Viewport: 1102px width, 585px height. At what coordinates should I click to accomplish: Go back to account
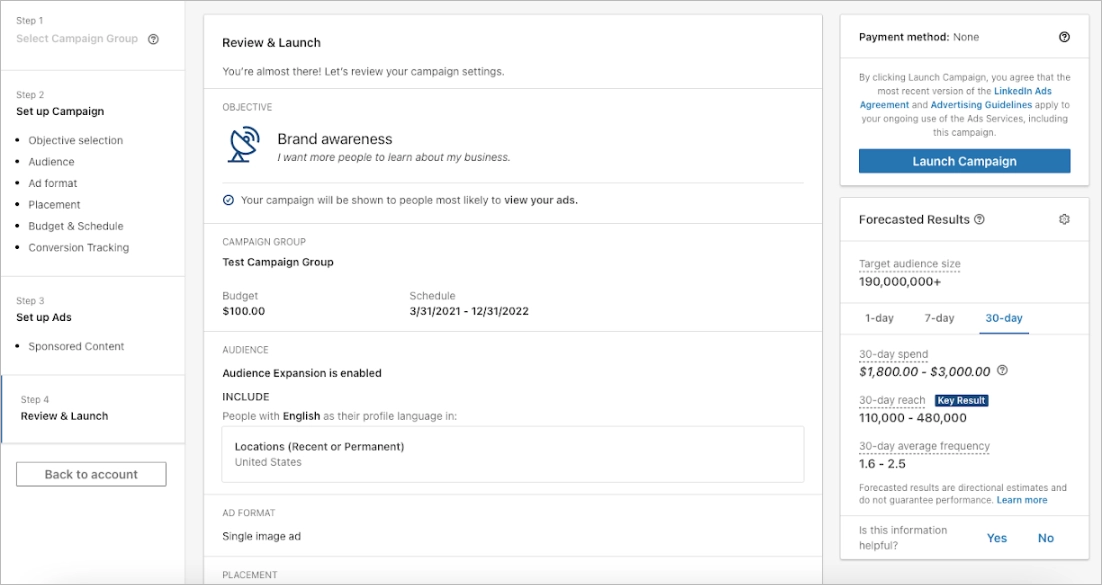[90, 473]
